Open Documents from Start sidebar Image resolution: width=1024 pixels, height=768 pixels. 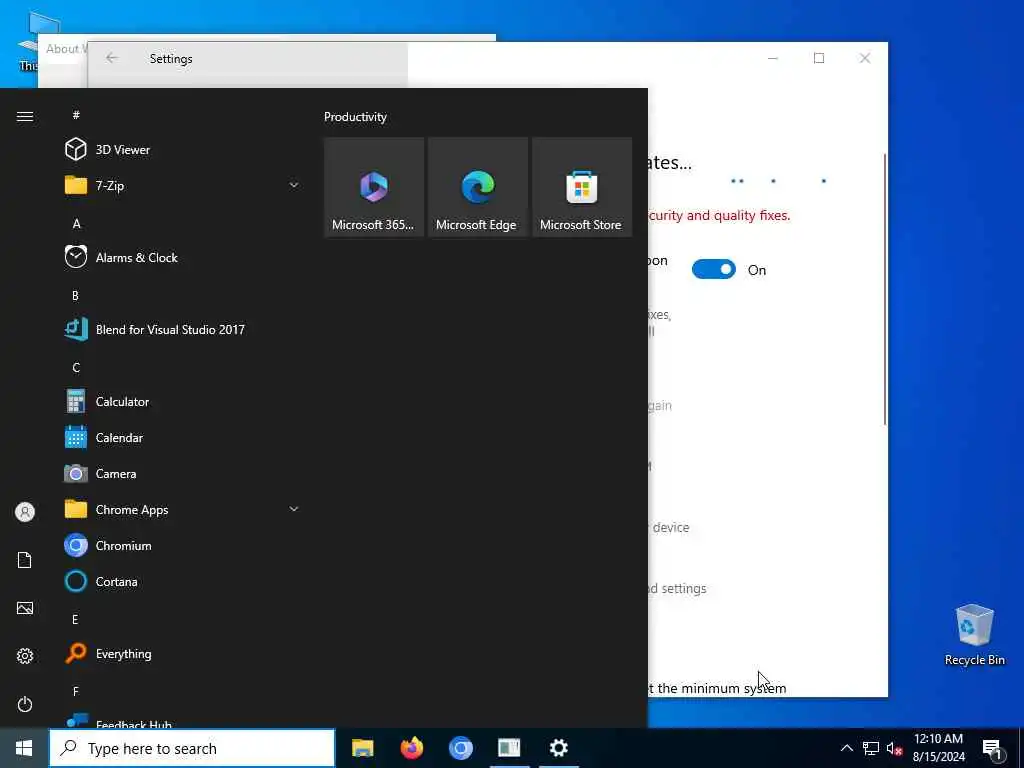[25, 560]
